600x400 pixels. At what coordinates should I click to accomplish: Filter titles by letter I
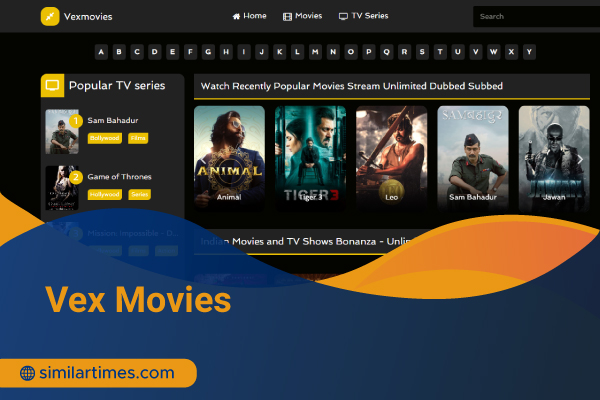[244, 52]
